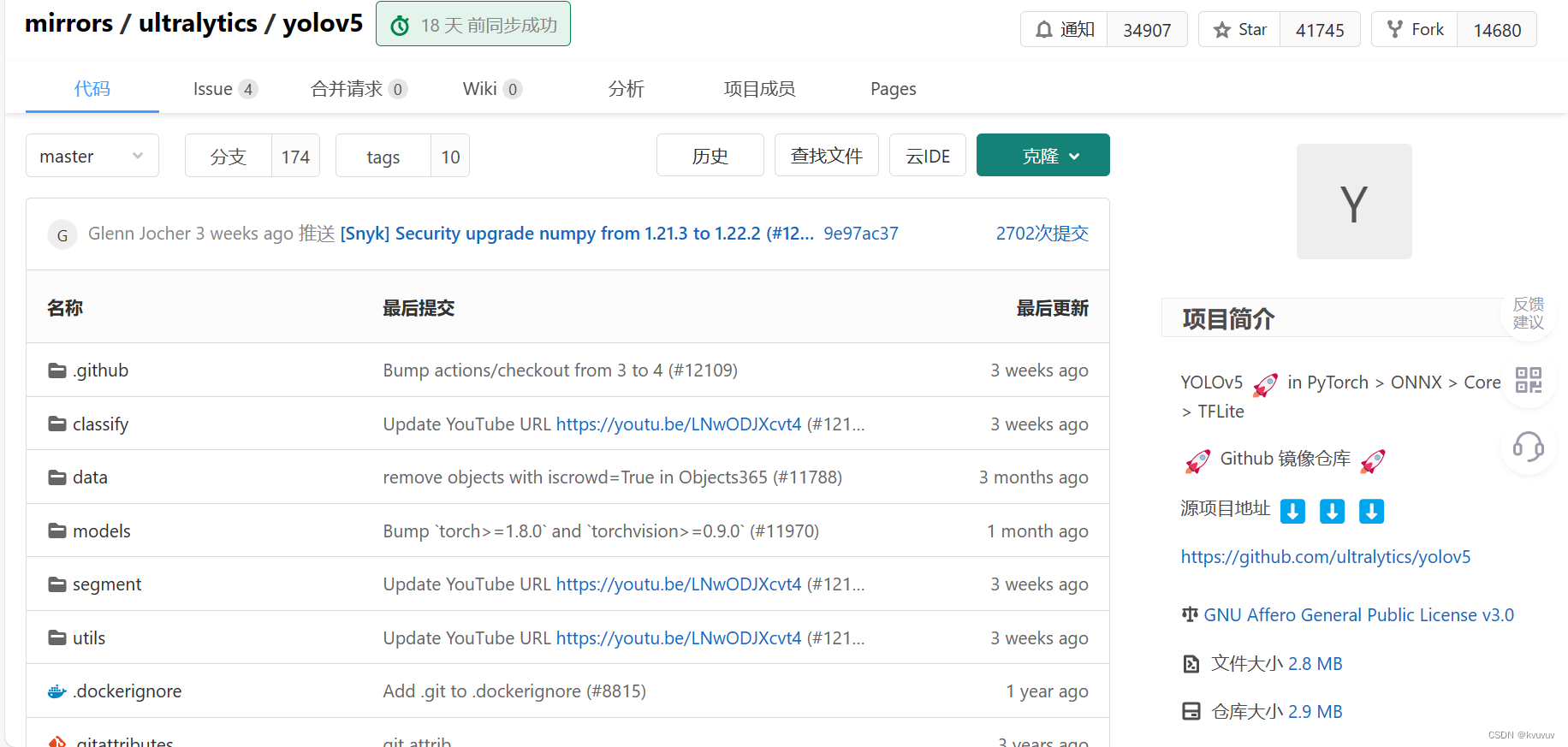Image resolution: width=1568 pixels, height=747 pixels.
Task: Open the 2702次提交 commits link
Action: click(1042, 234)
